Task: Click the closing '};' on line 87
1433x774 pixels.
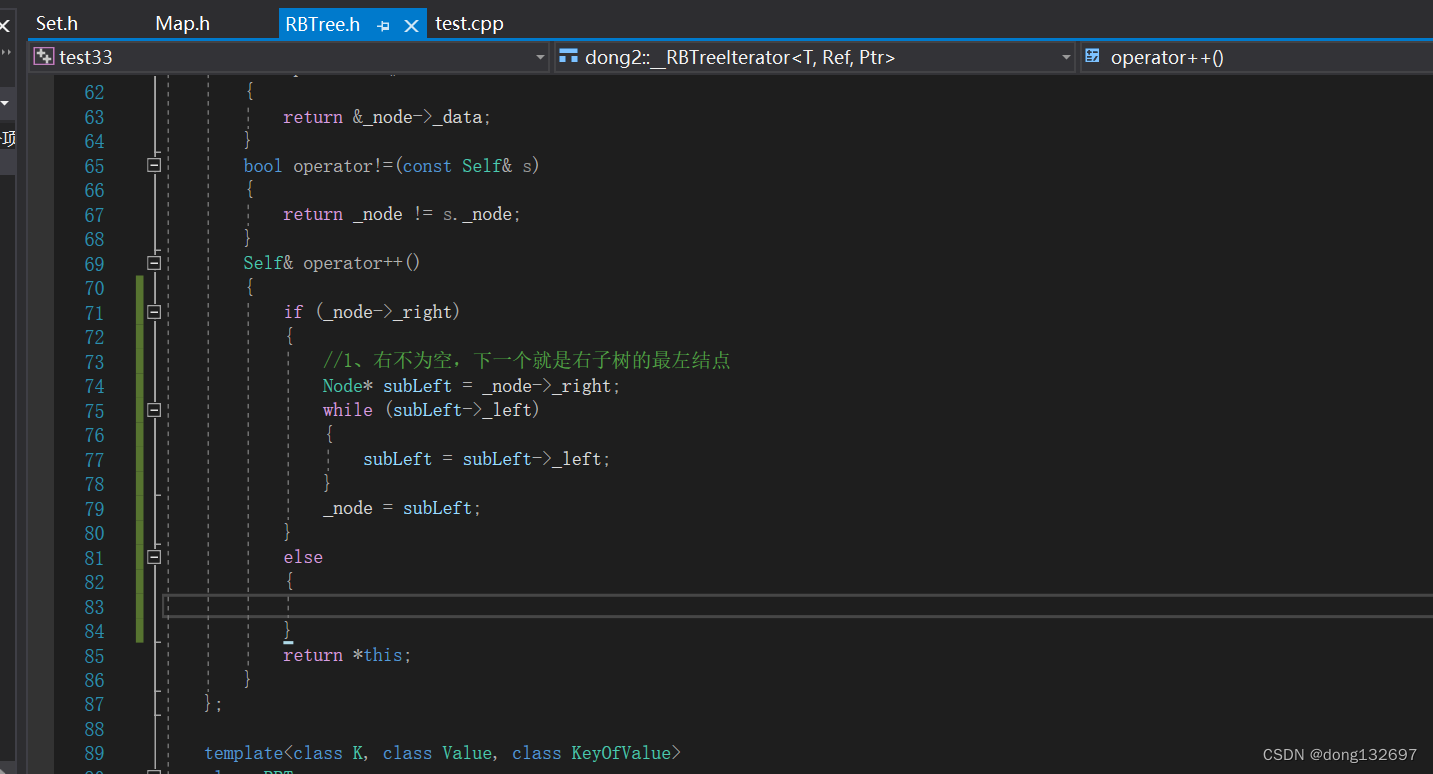Action: 213,704
